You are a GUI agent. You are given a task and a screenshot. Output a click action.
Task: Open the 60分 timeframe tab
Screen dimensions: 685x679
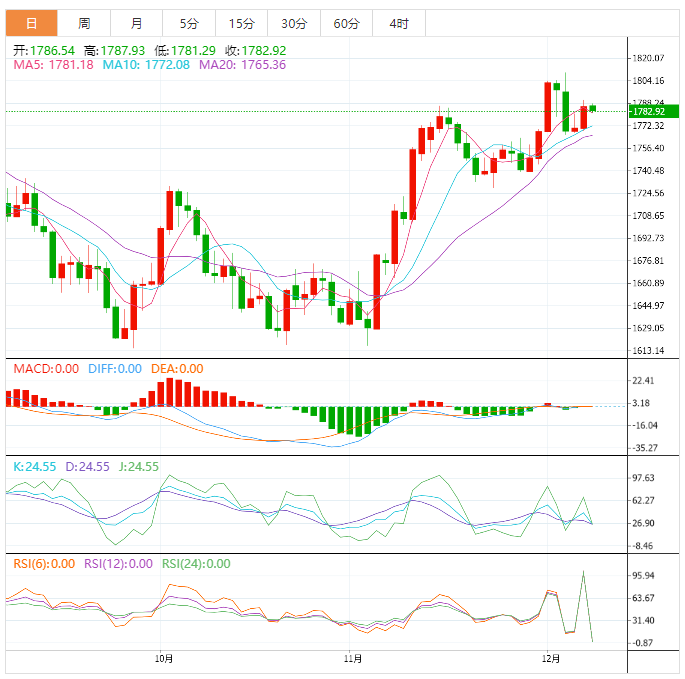[346, 23]
